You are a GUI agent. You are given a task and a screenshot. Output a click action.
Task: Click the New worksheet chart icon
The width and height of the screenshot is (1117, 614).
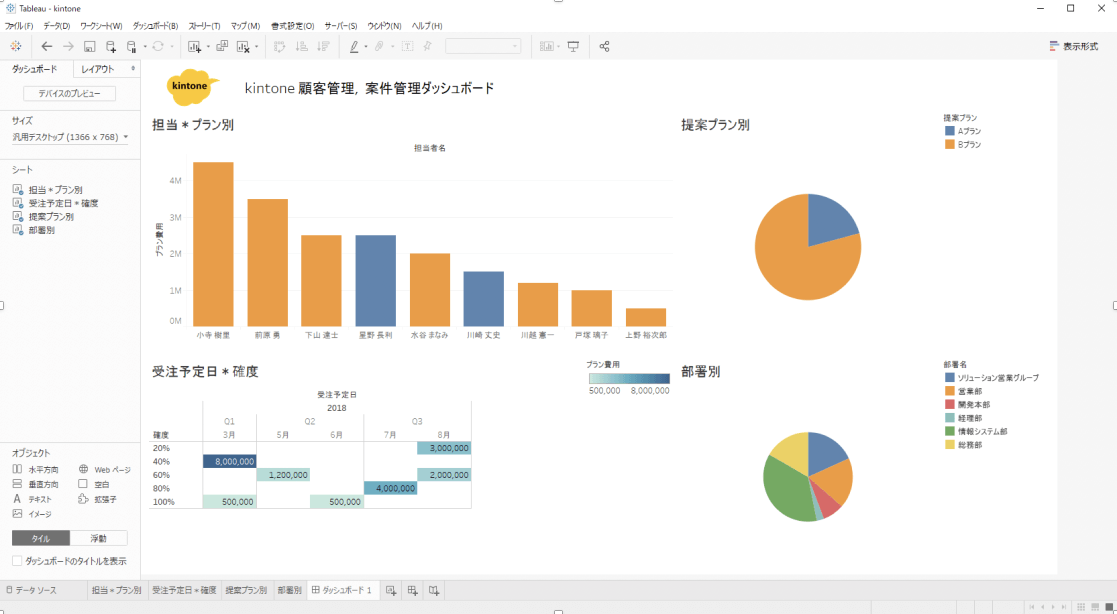194,46
